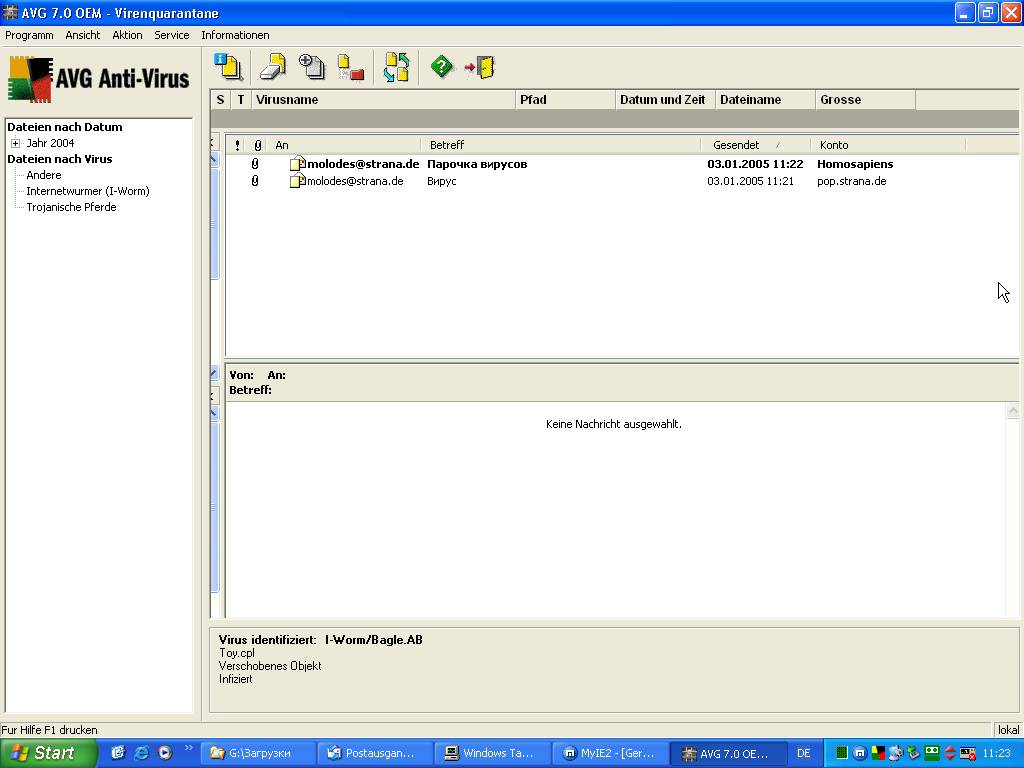Sort by Pfad column header
The image size is (1024, 768).
pyautogui.click(x=566, y=100)
